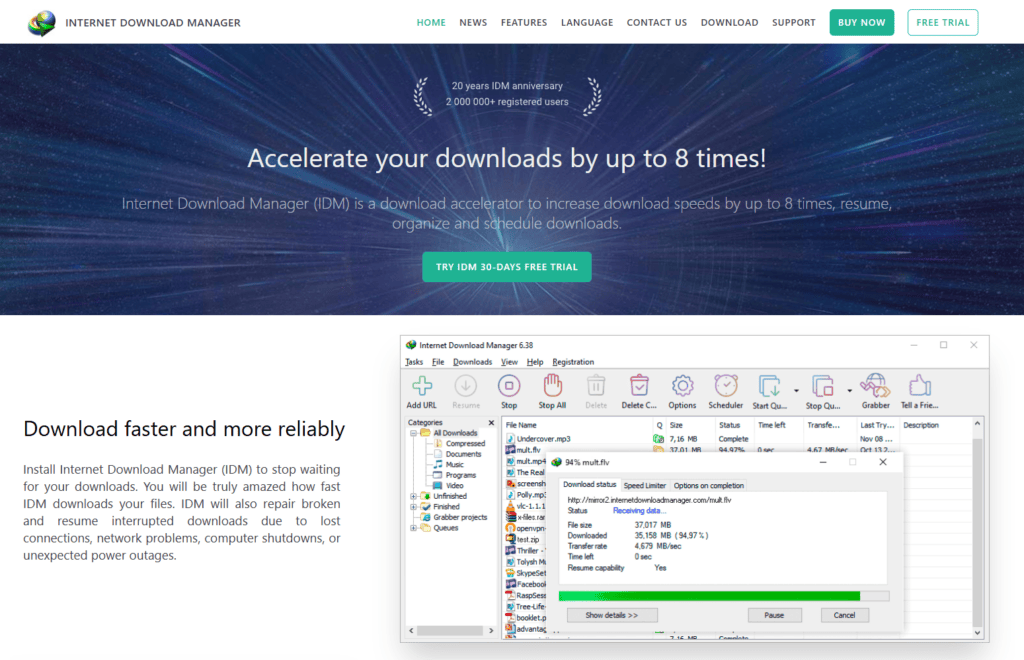Open the Tasks menu in IDM

pos(414,362)
